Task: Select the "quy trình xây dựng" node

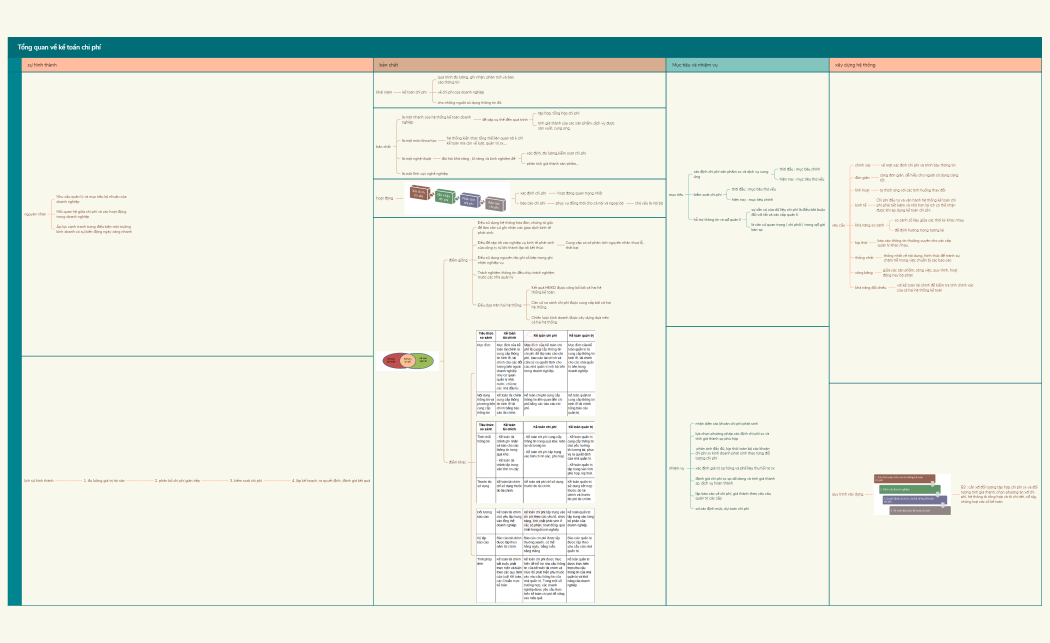Action: pyautogui.click(x=846, y=494)
